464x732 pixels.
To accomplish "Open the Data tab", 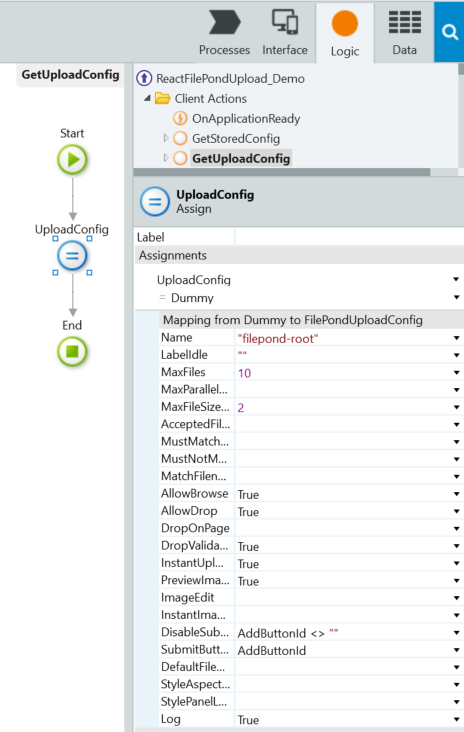I will [x=404, y=33].
